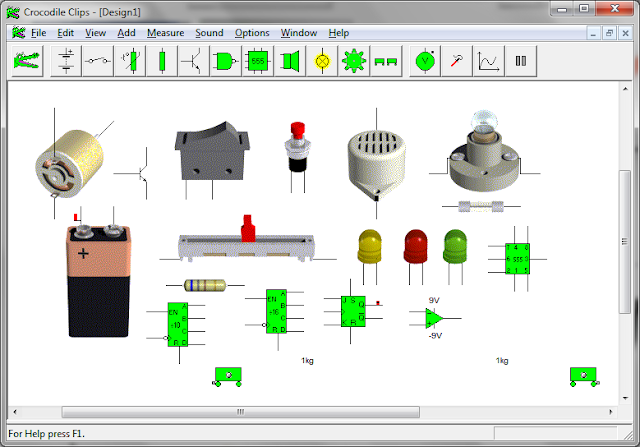Toggle the grey rocker switch component

[212, 151]
